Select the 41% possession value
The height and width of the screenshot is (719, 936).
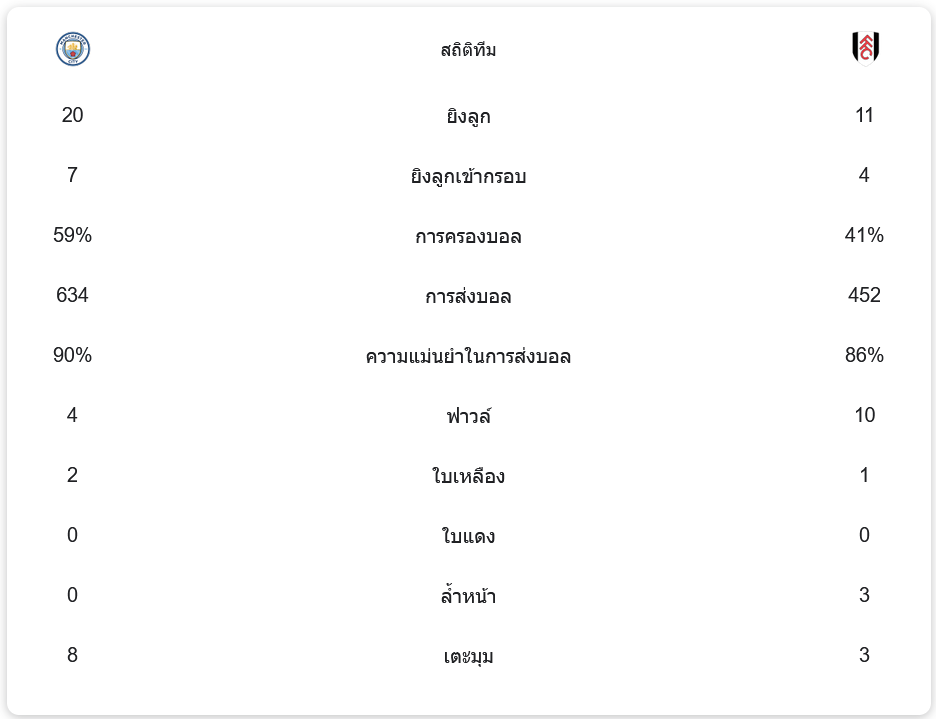pos(864,235)
